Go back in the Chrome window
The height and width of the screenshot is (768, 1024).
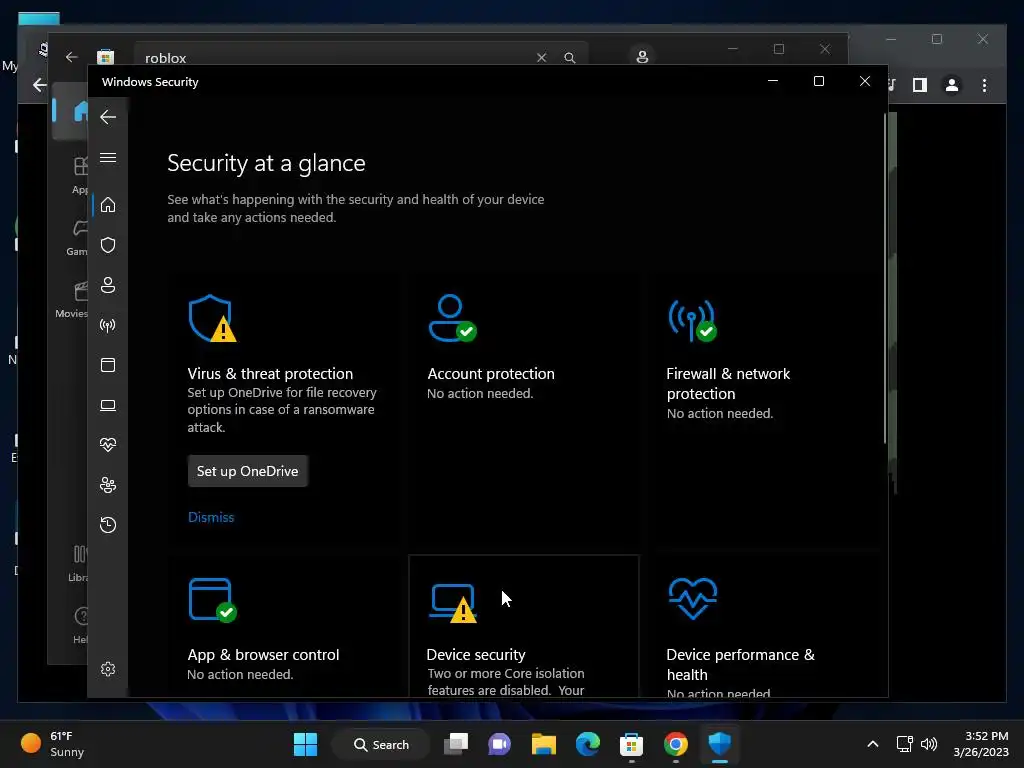point(39,85)
